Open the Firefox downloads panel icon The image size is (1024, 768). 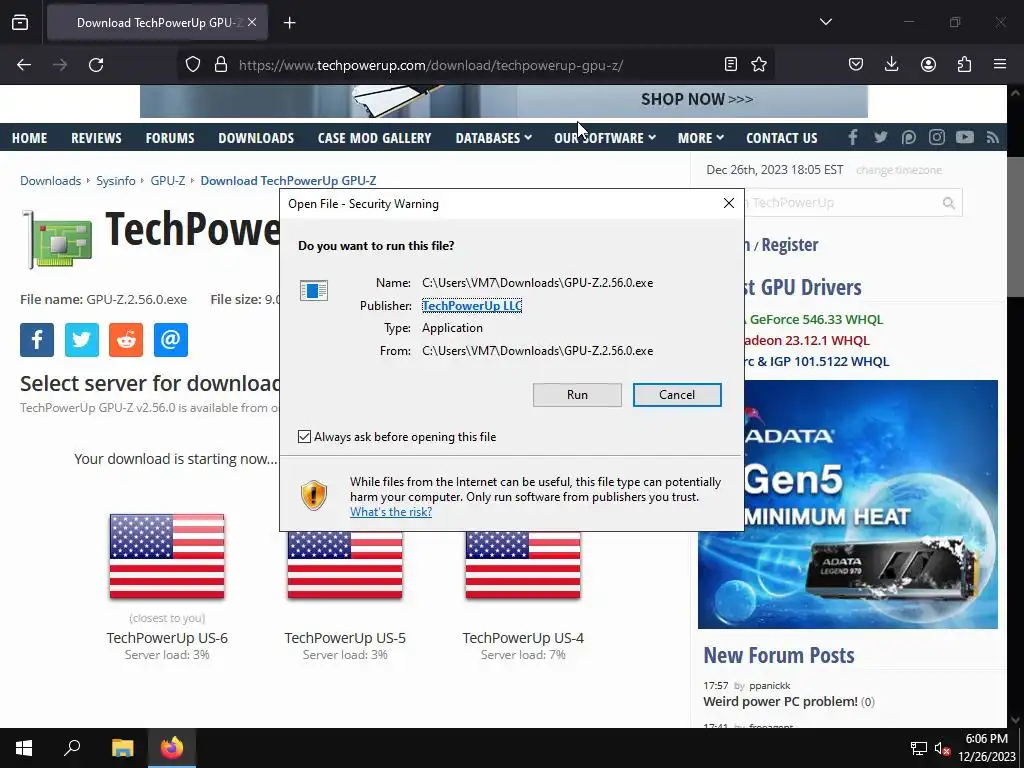pyautogui.click(x=891, y=65)
